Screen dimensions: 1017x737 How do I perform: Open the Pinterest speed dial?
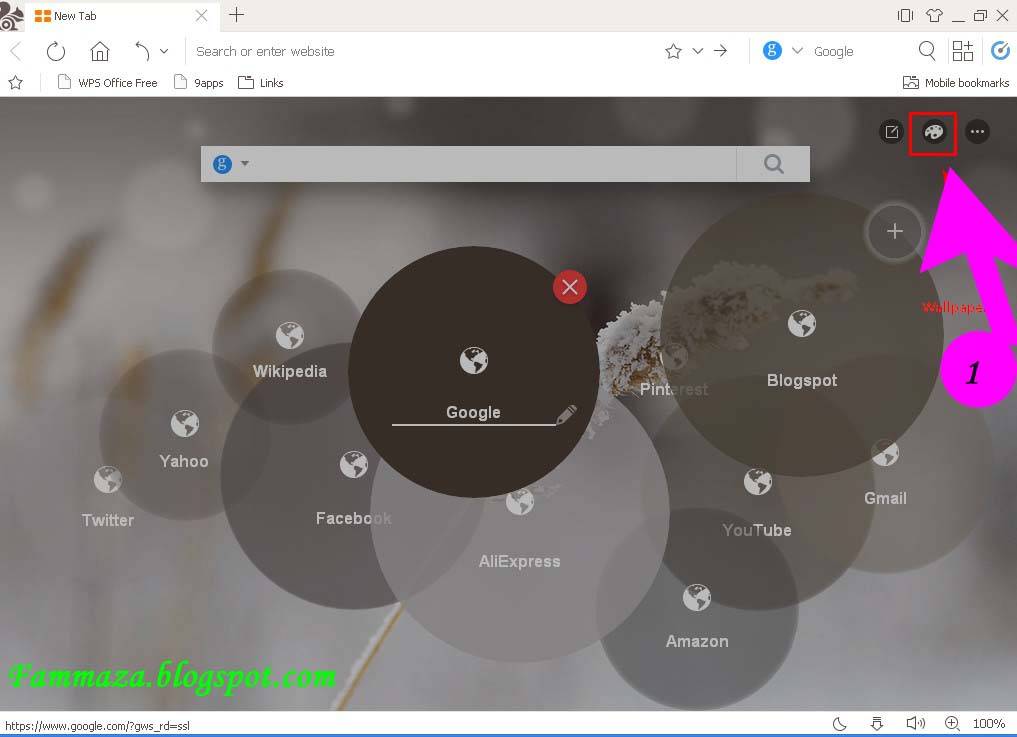[x=673, y=374]
